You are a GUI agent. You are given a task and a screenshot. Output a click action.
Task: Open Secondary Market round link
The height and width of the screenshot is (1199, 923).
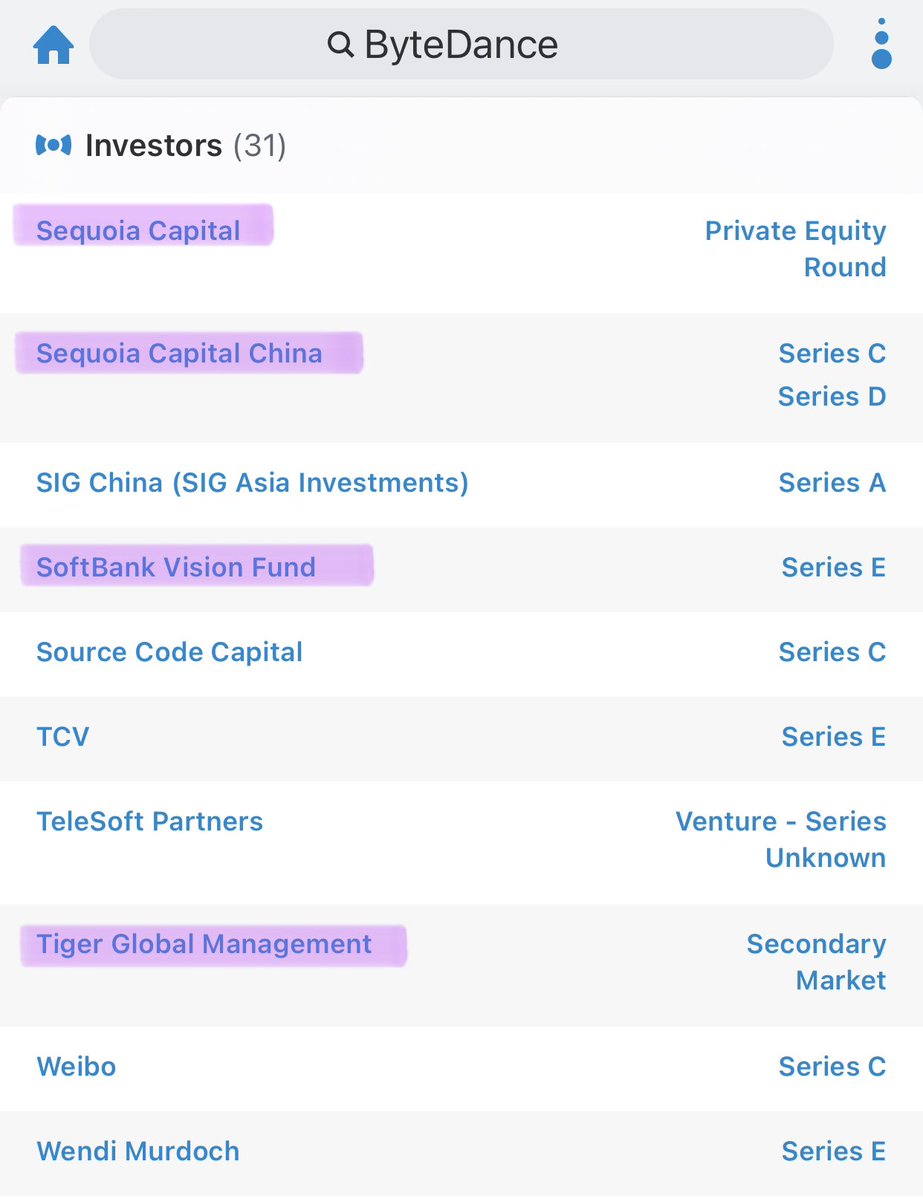[x=816, y=962]
